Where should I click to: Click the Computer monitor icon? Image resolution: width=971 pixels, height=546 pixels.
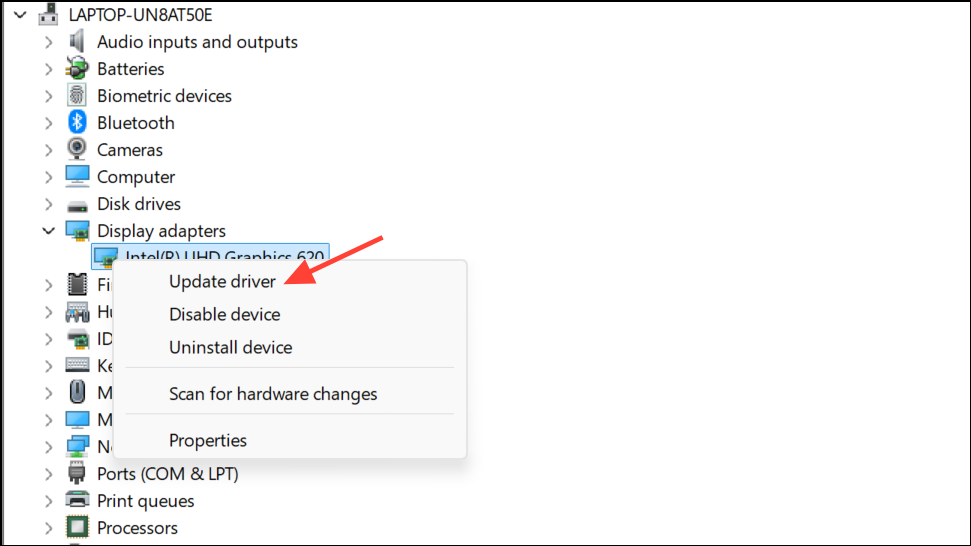(x=77, y=177)
